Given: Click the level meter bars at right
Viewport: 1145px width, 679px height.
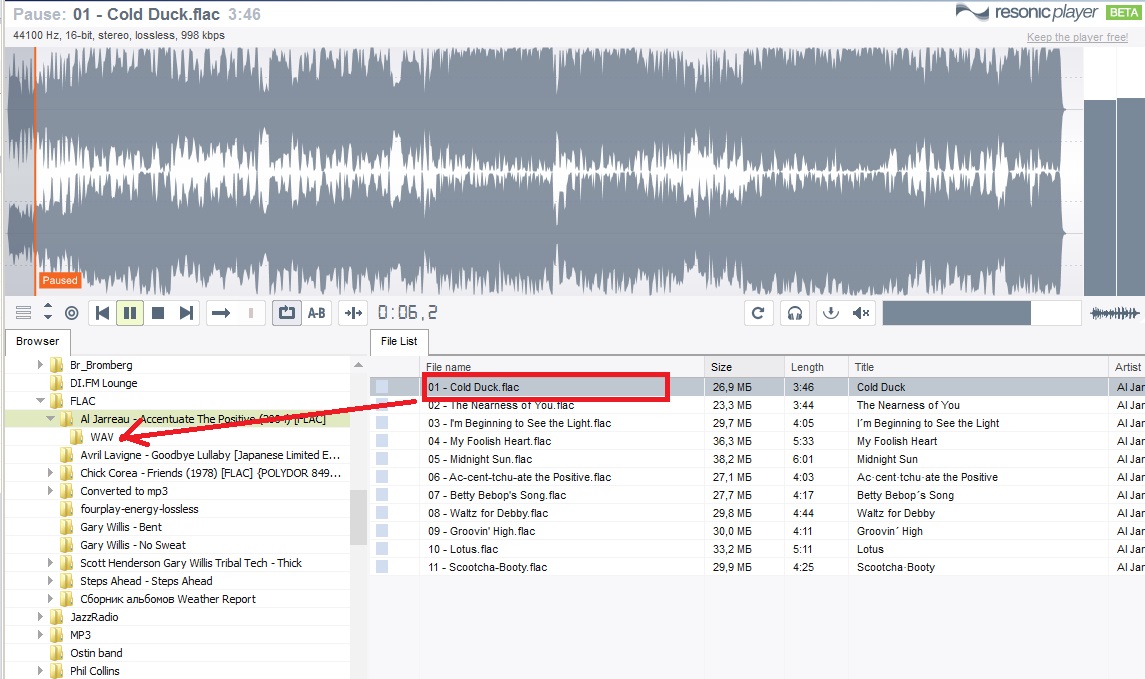Looking at the screenshot, I should coord(1114,196).
